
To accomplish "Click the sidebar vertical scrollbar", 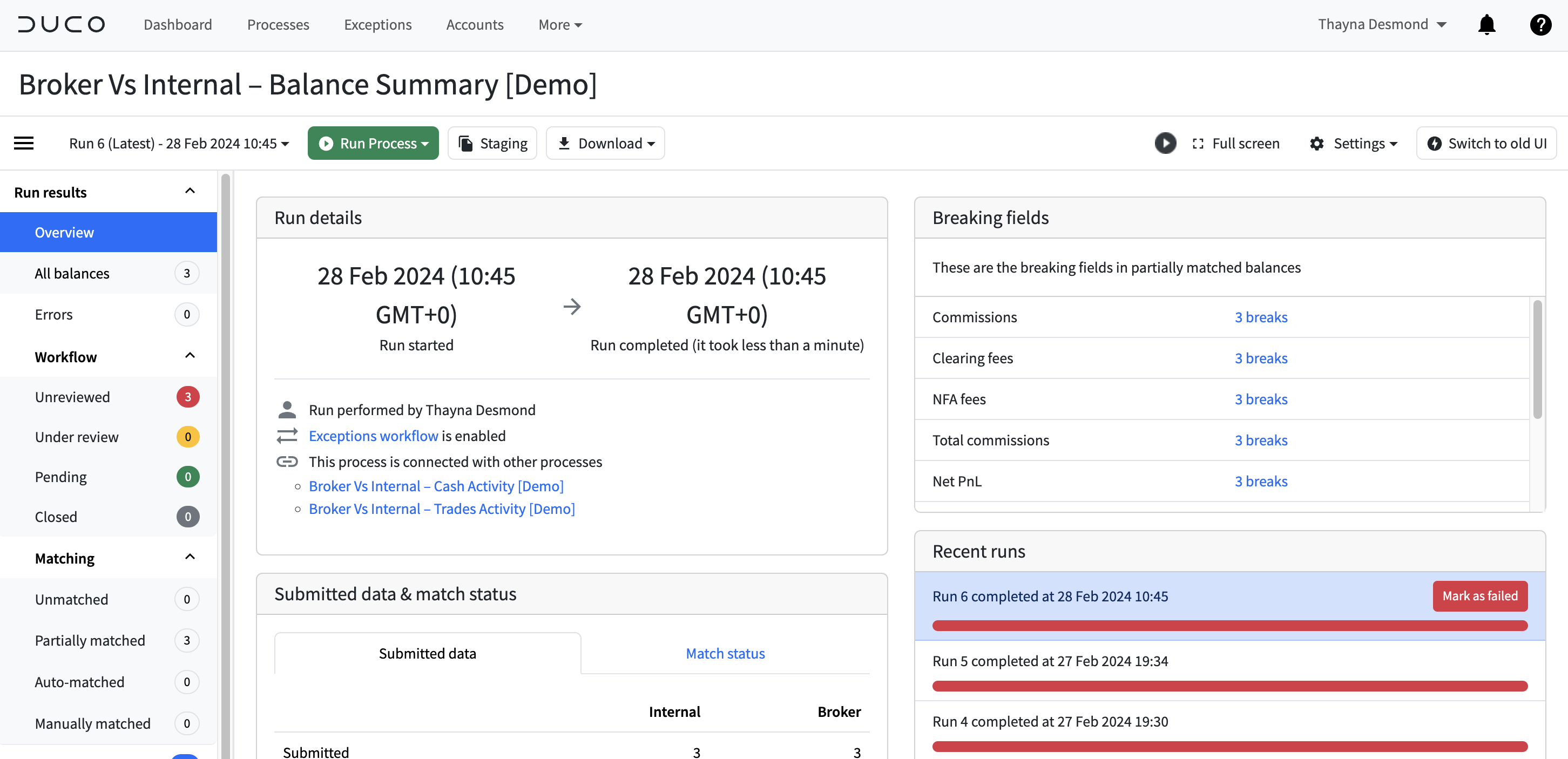I will pyautogui.click(x=225, y=466).
